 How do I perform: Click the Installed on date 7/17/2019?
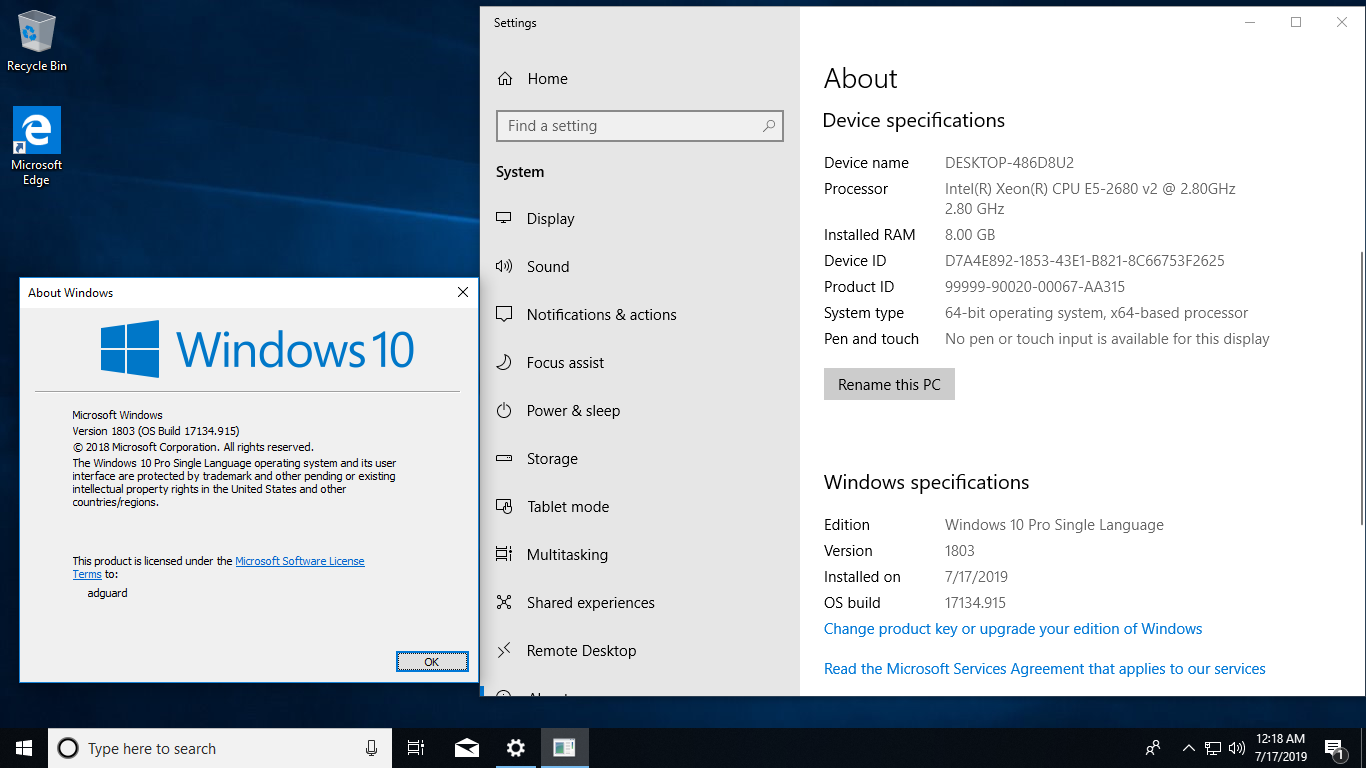pos(976,577)
